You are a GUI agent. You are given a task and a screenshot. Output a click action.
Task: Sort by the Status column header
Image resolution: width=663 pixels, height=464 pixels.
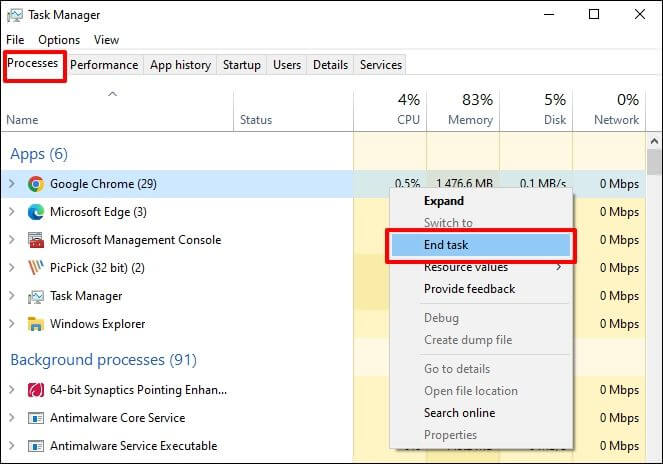293,110
